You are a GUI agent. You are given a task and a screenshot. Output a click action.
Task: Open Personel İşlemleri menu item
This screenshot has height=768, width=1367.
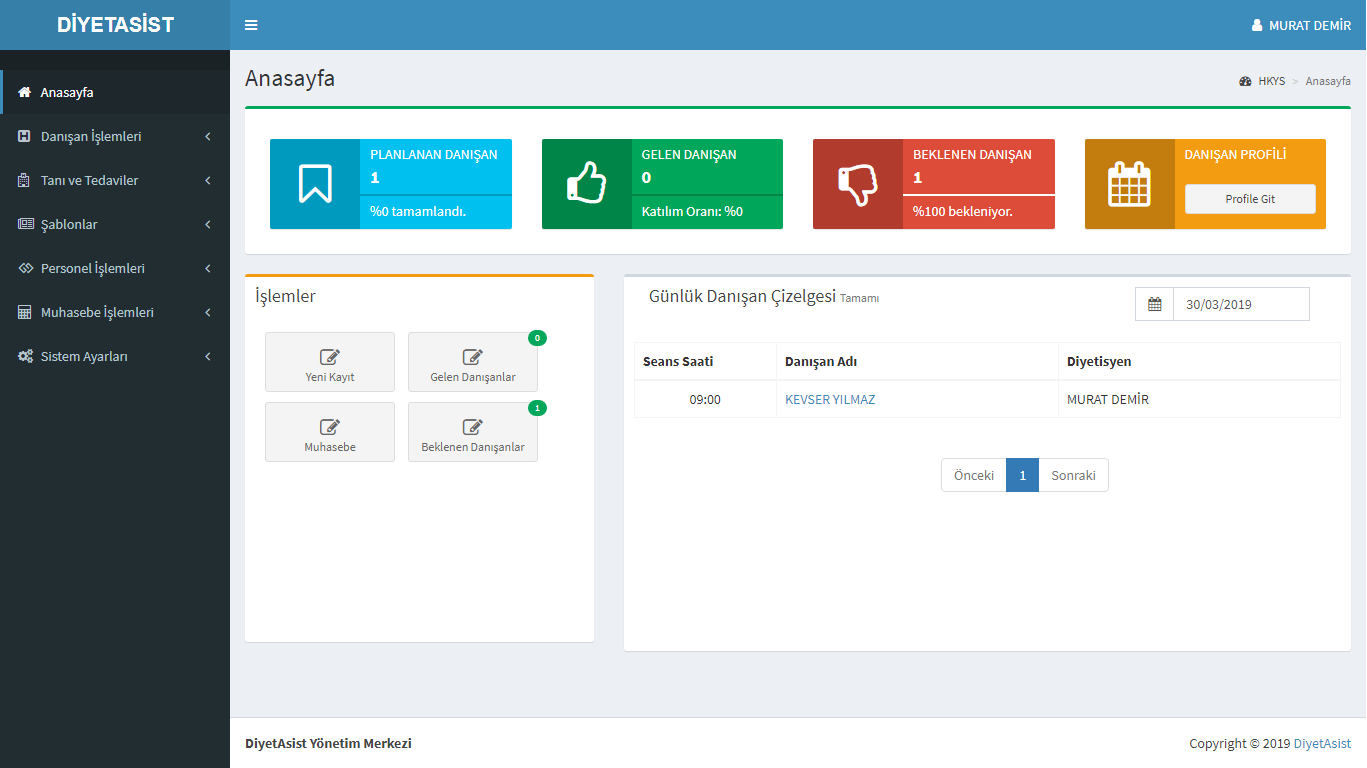[x=115, y=268]
